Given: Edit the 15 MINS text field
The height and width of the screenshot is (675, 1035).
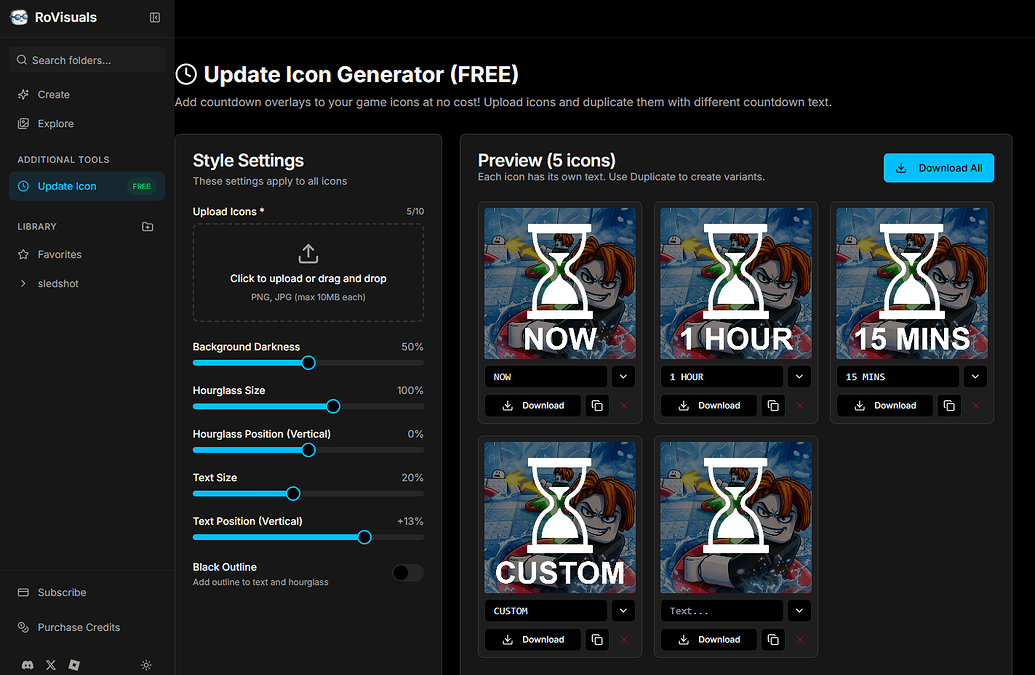Looking at the screenshot, I should coord(898,377).
